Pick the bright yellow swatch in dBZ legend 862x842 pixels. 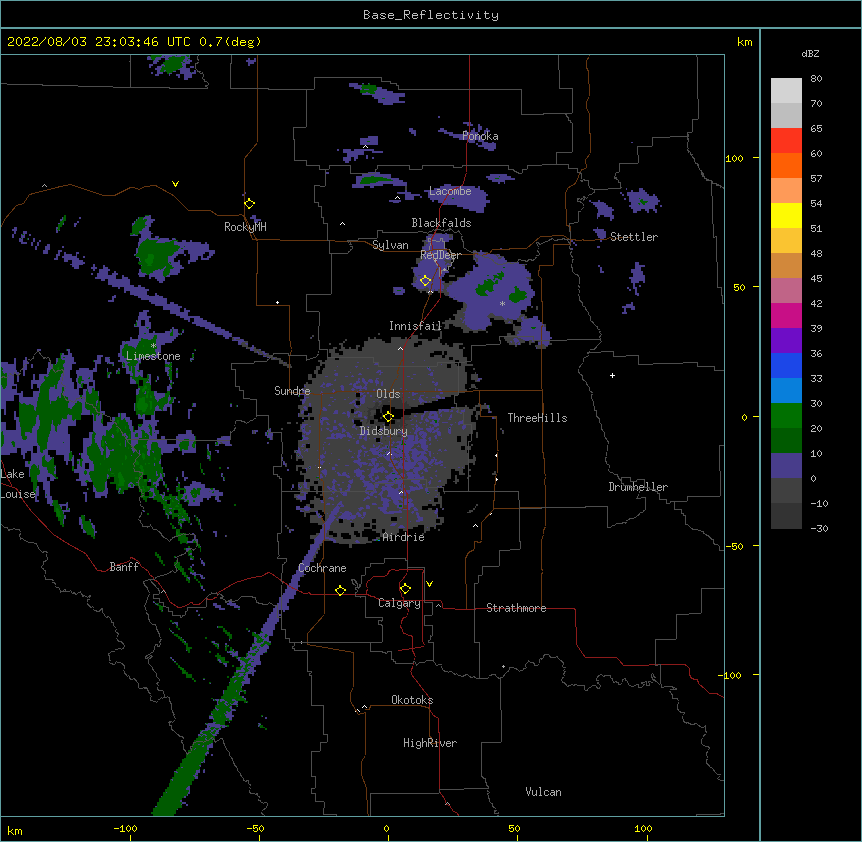[786, 215]
